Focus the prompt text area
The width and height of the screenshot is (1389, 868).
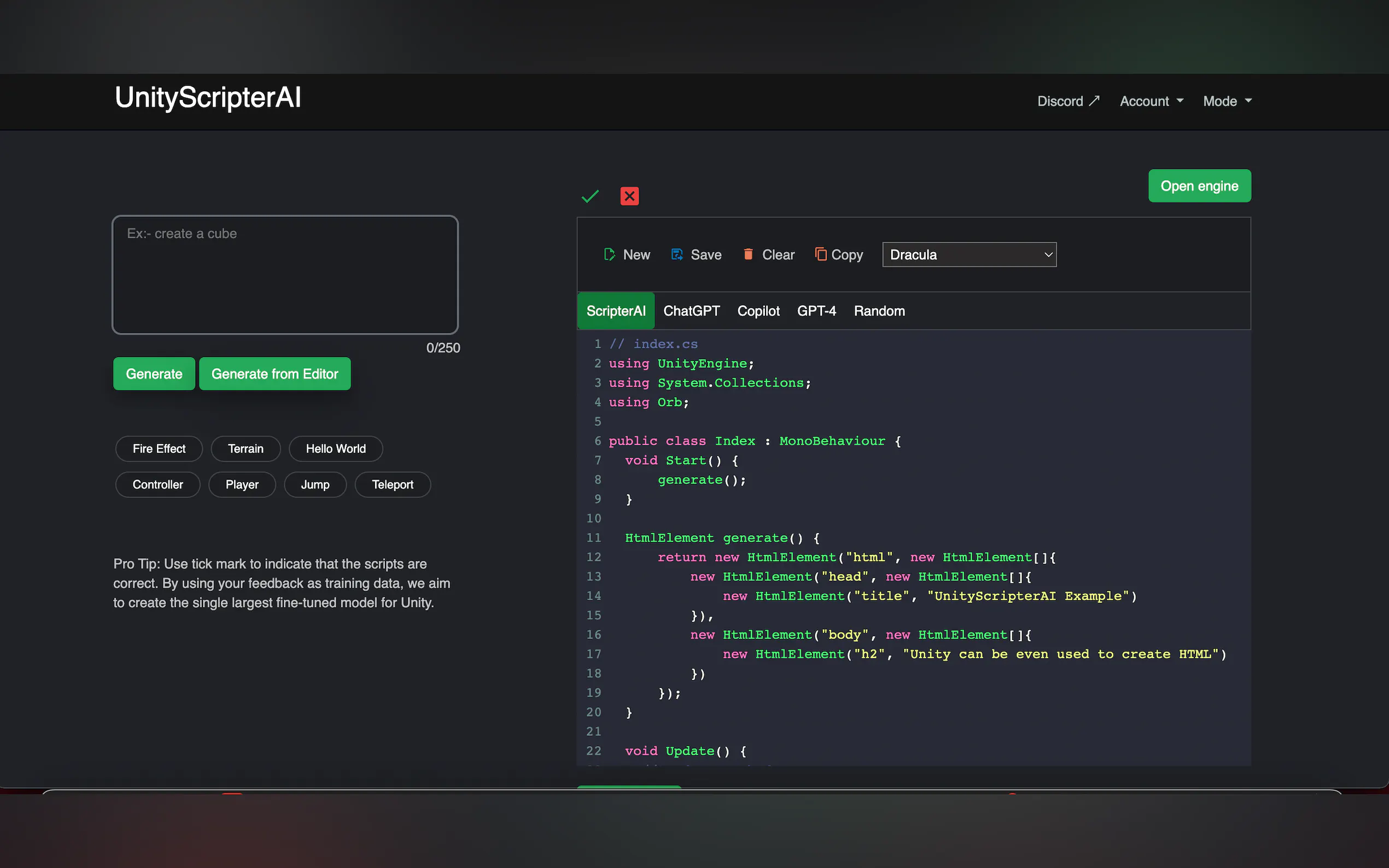(285, 274)
